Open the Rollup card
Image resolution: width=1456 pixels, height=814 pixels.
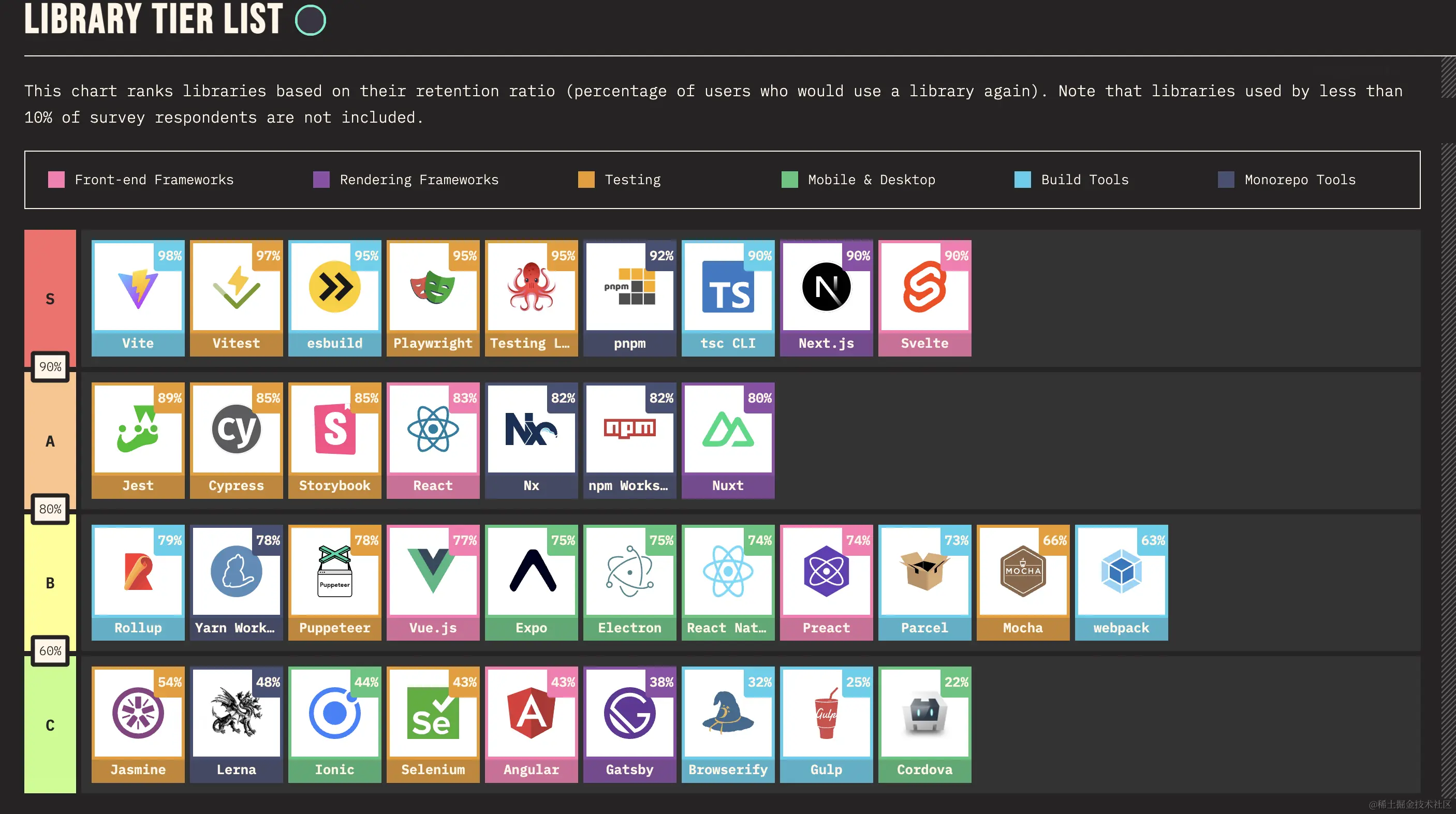(x=138, y=583)
